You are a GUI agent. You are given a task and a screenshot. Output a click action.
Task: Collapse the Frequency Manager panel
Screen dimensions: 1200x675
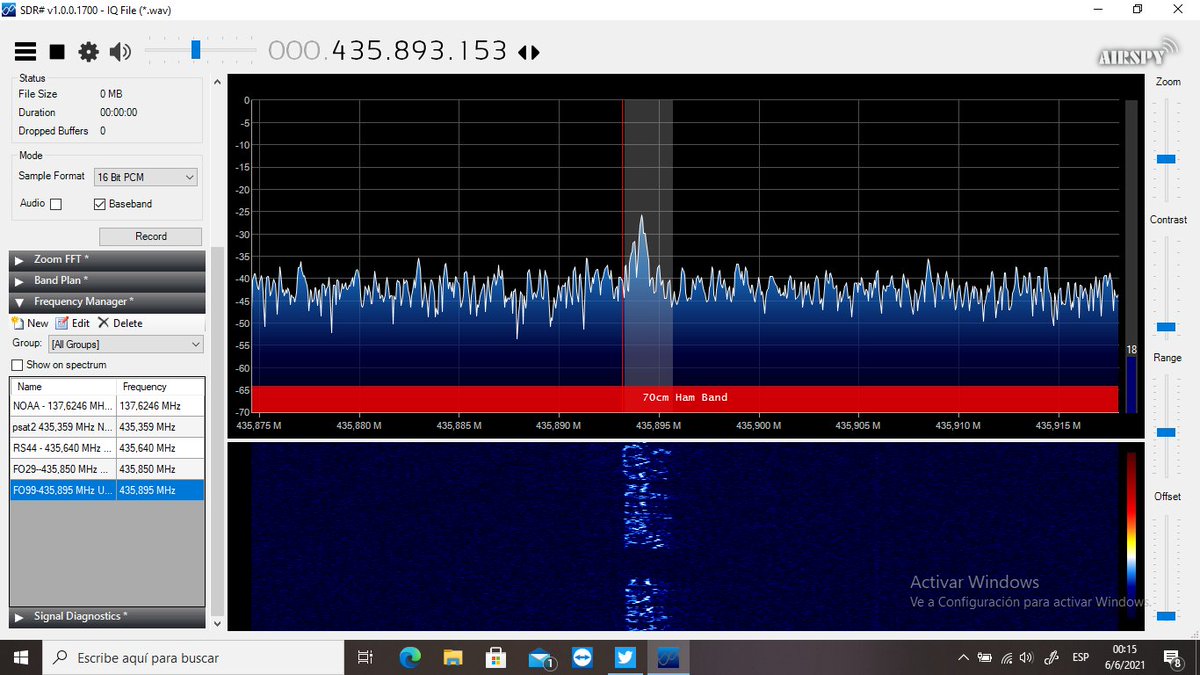pyautogui.click(x=106, y=301)
